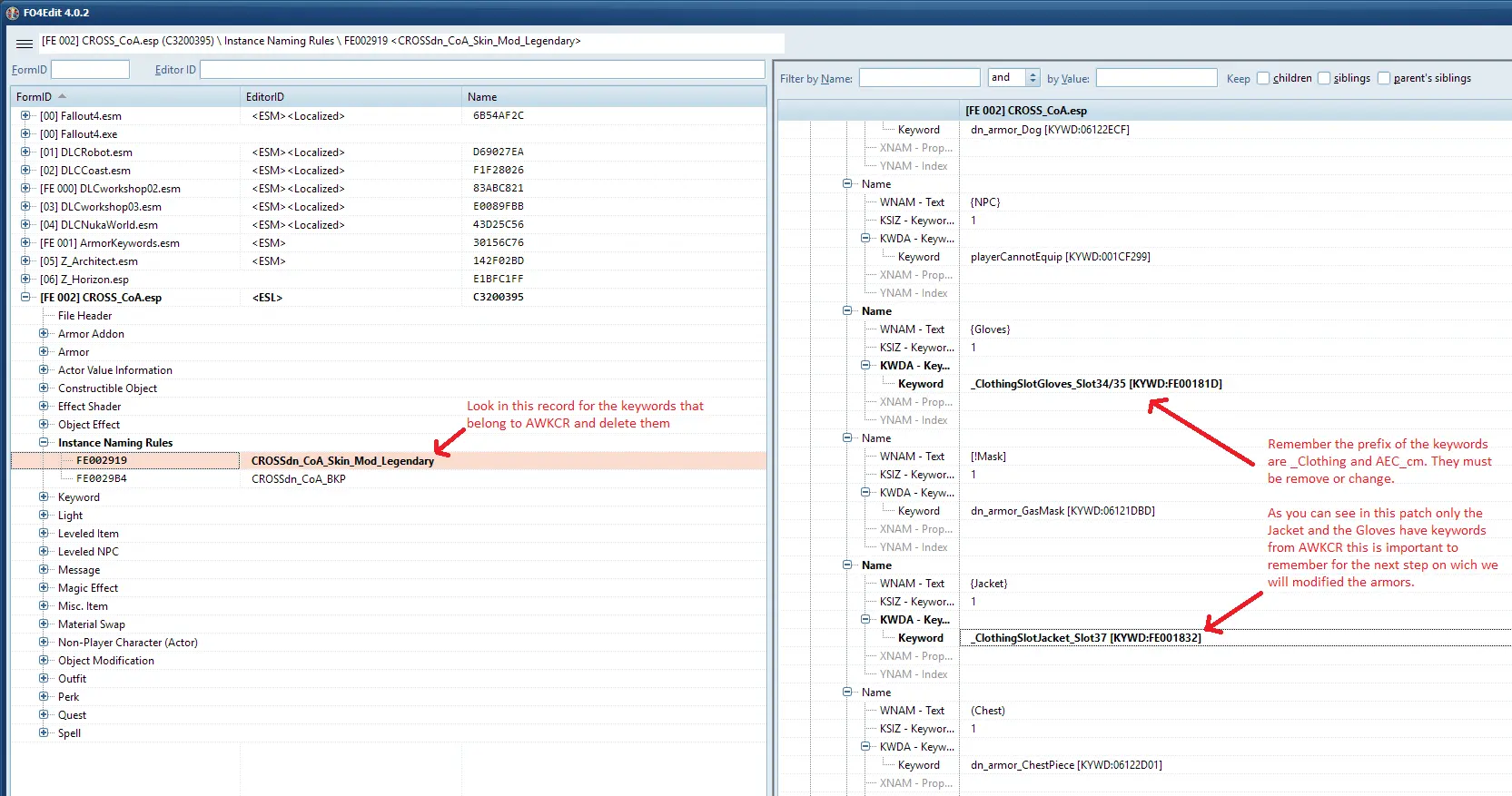Click CROSSdn_CoA_BKP editor ID cell
The width and height of the screenshot is (1512, 796).
[x=299, y=479]
